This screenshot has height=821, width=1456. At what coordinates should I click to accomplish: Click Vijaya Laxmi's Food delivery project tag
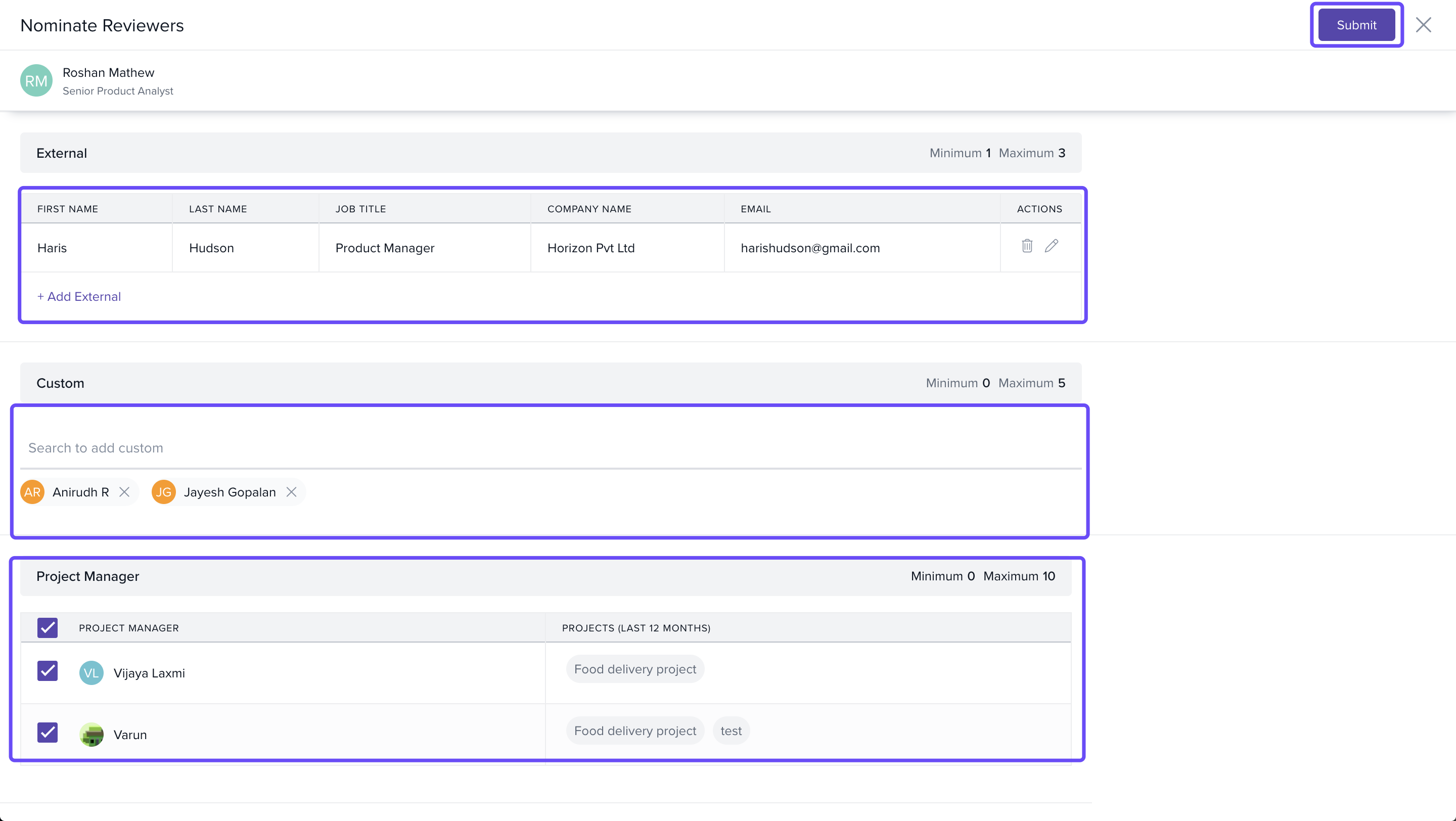[x=635, y=669]
